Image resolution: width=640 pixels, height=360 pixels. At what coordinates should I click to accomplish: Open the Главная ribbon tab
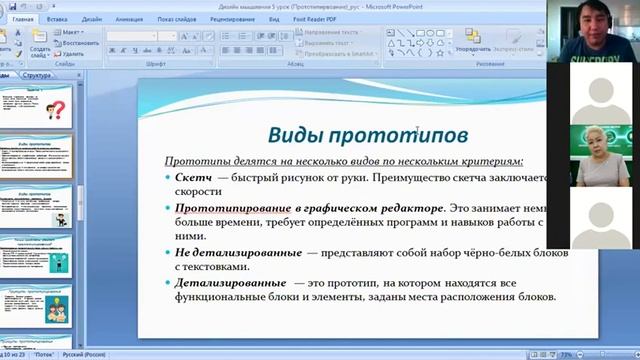coord(23,19)
